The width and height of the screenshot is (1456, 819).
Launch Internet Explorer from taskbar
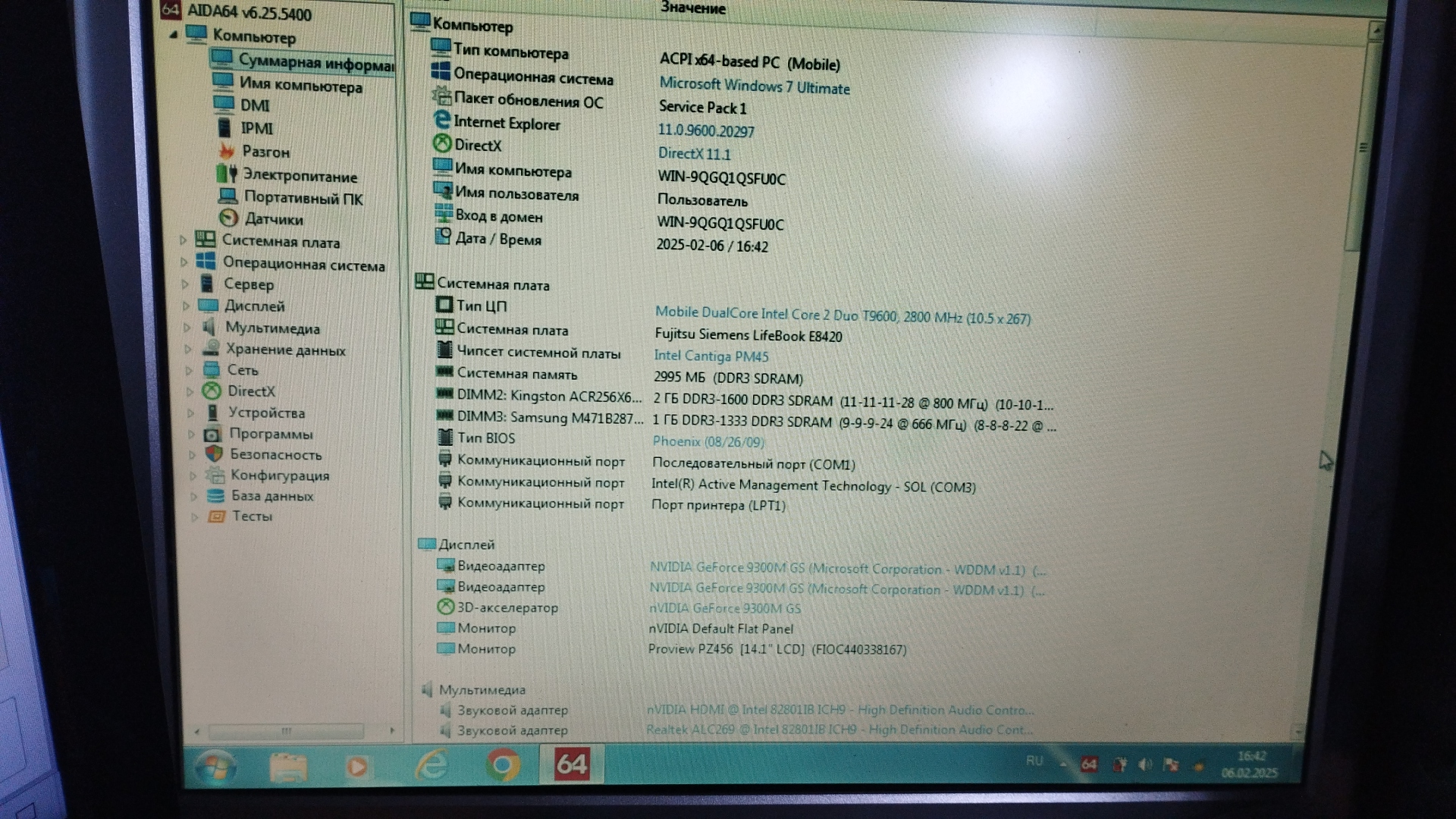pyautogui.click(x=431, y=764)
